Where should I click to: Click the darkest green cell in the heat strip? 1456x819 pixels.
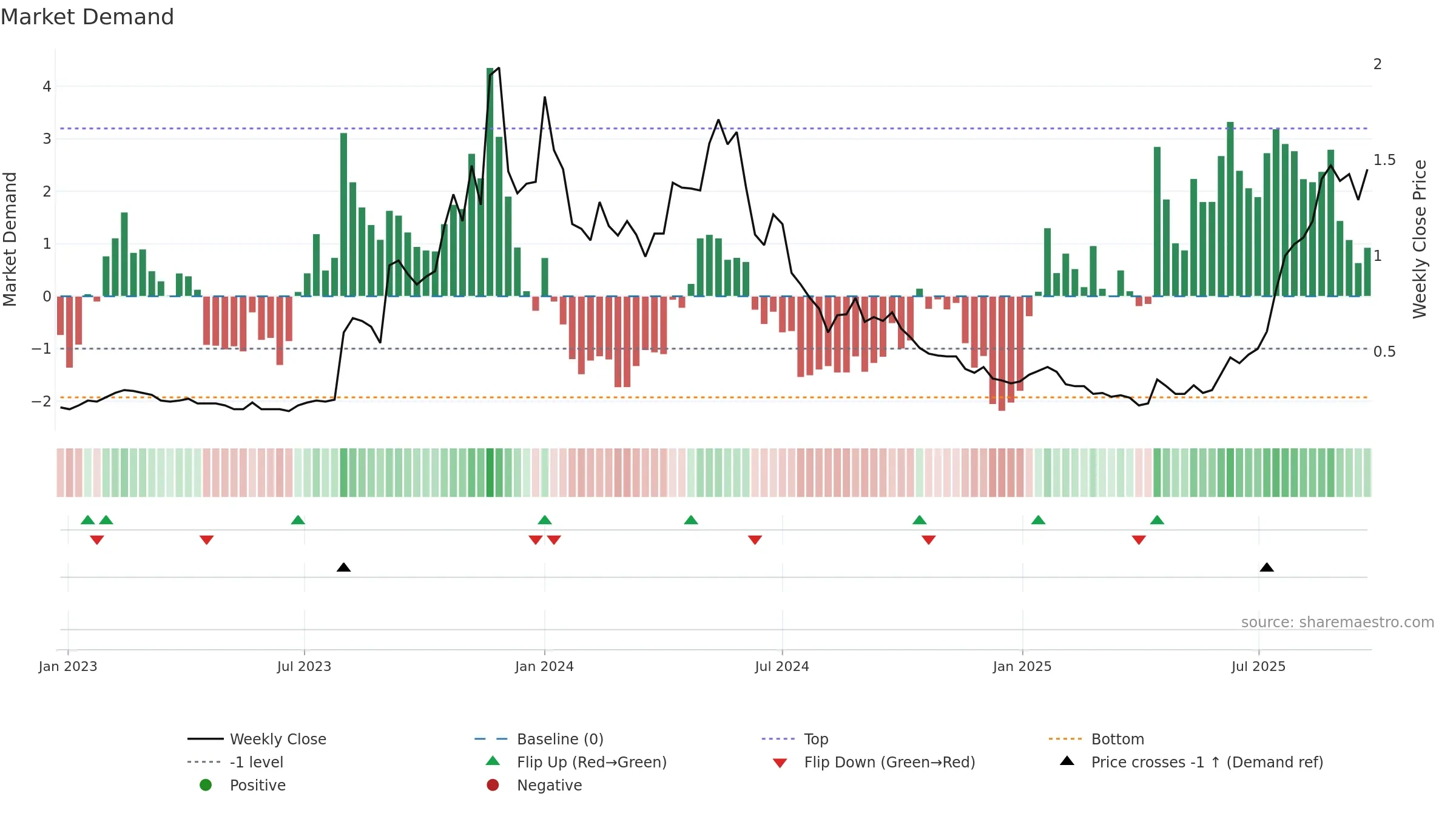(490, 473)
